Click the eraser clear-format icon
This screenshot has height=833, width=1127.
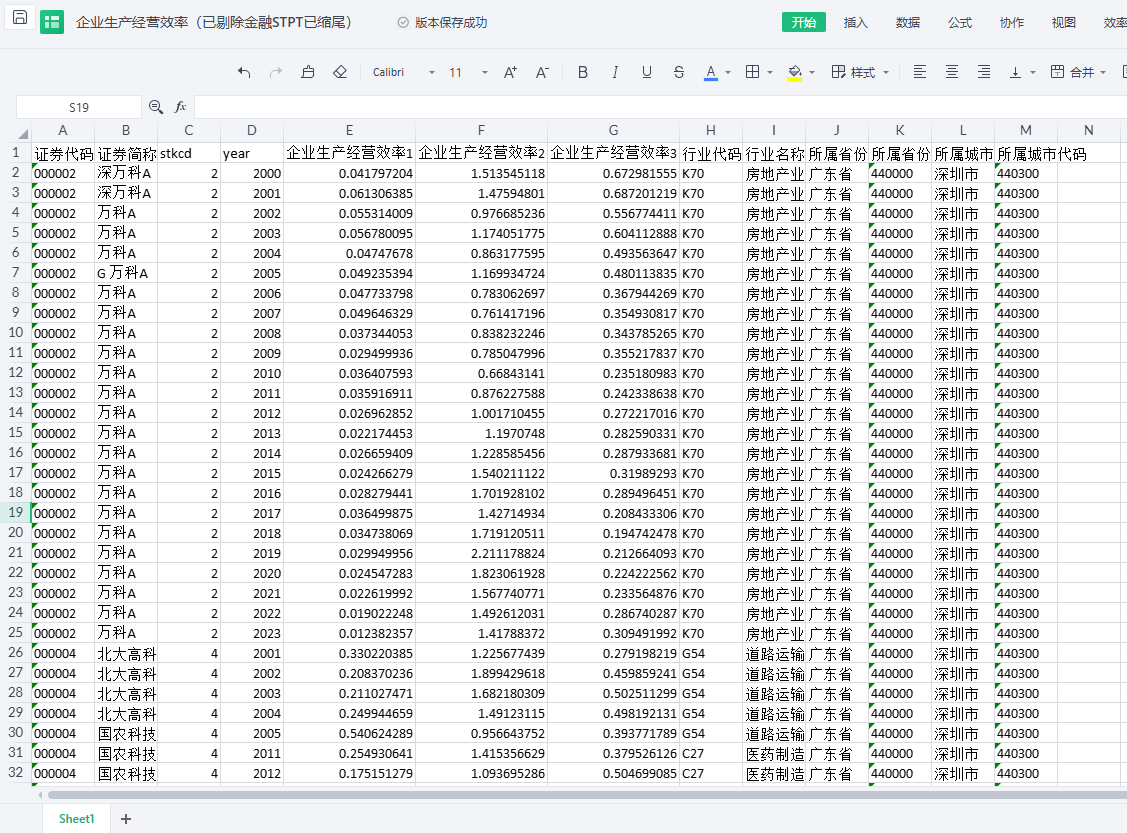[340, 72]
